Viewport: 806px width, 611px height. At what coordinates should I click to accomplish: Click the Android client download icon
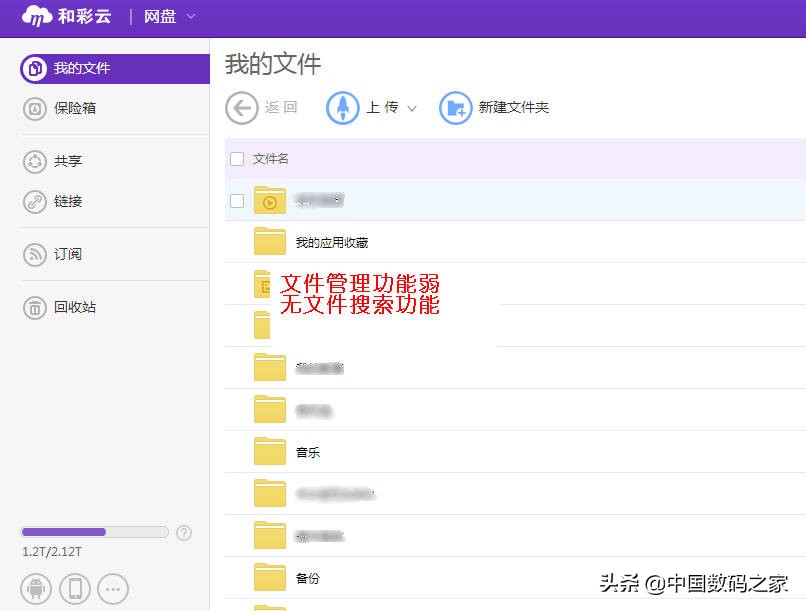pos(35,588)
